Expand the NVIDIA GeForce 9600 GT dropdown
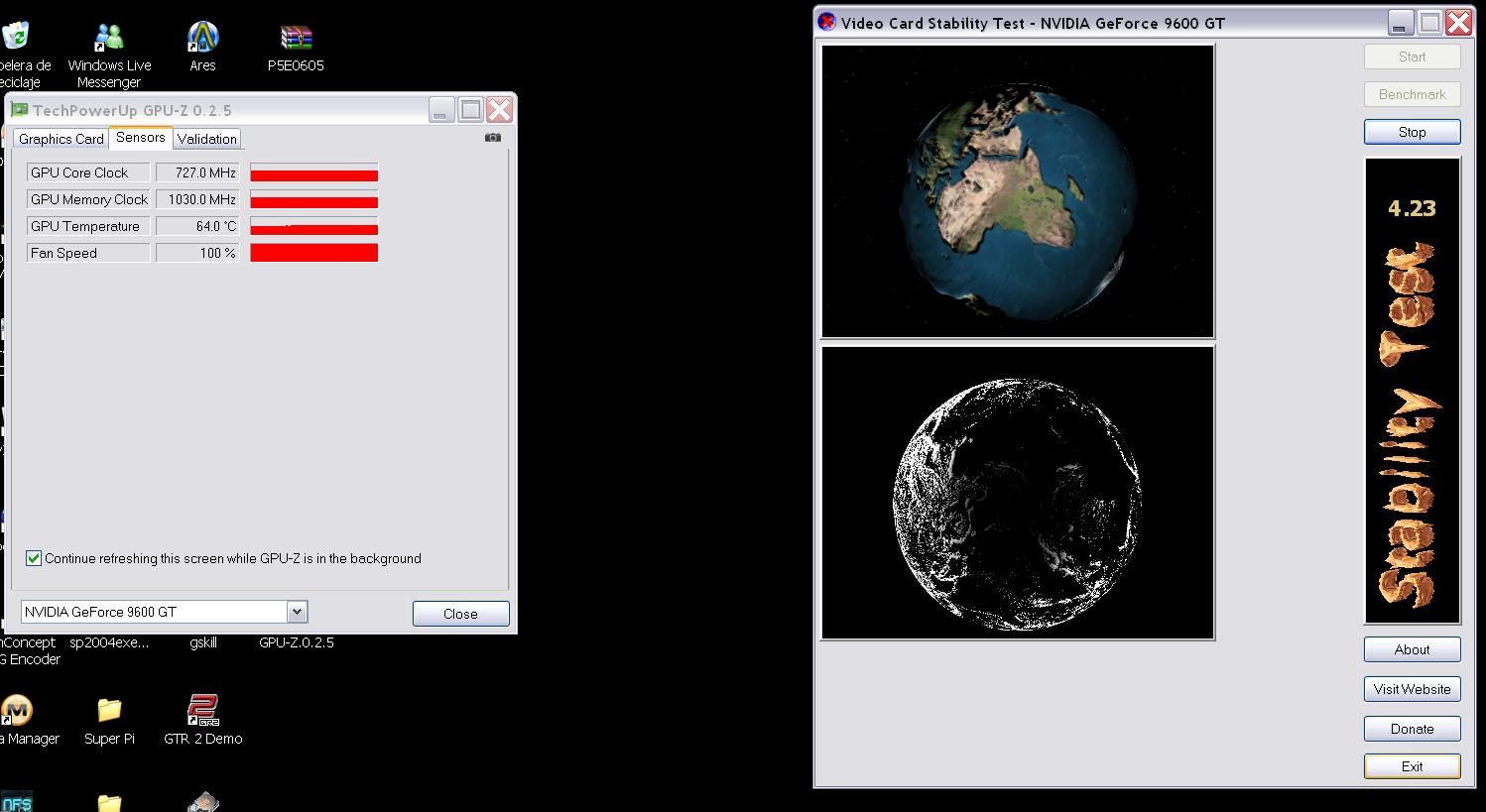1486x812 pixels. click(x=297, y=612)
